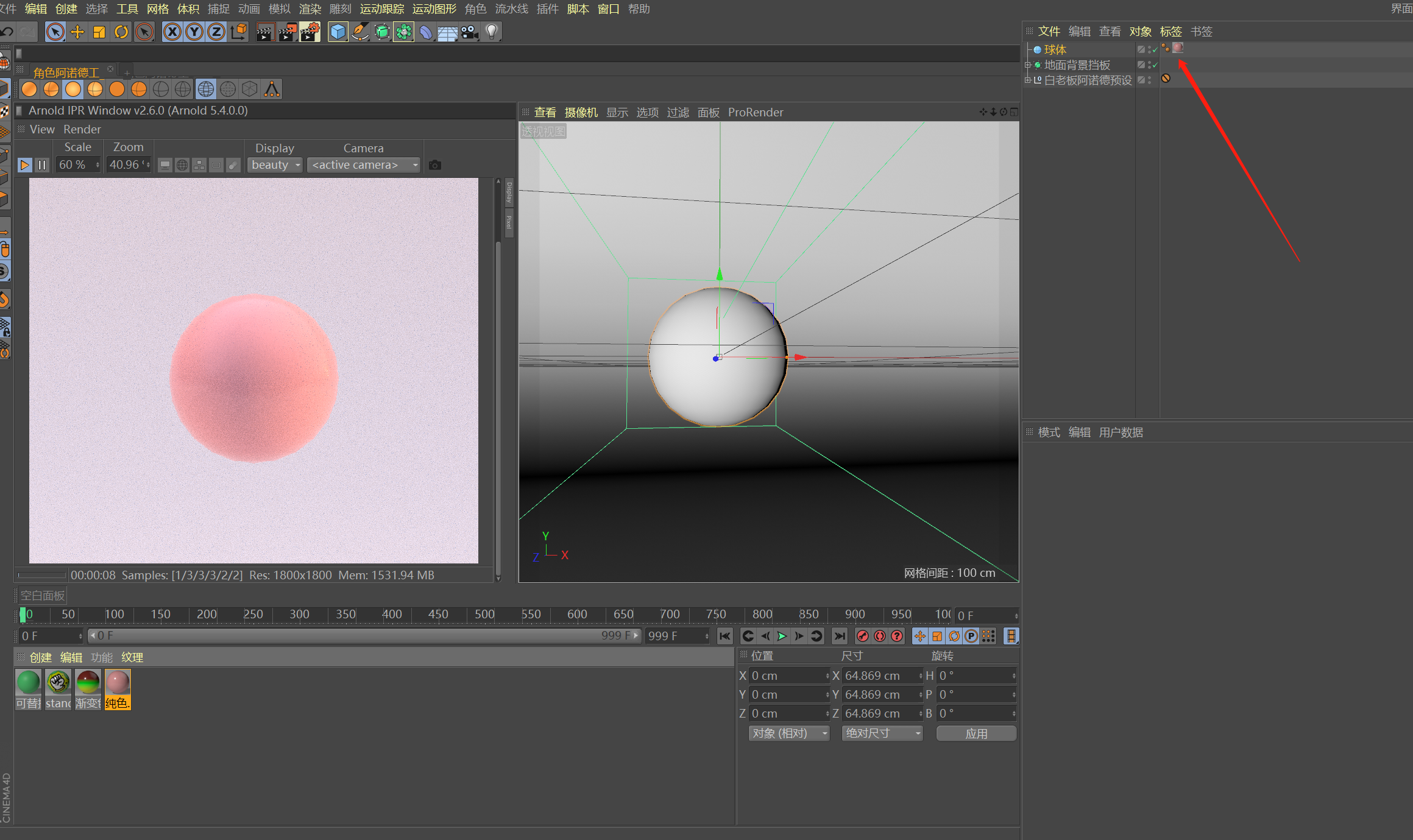Open the 标签 menu in object manager
The width and height of the screenshot is (1413, 840).
1170,32
